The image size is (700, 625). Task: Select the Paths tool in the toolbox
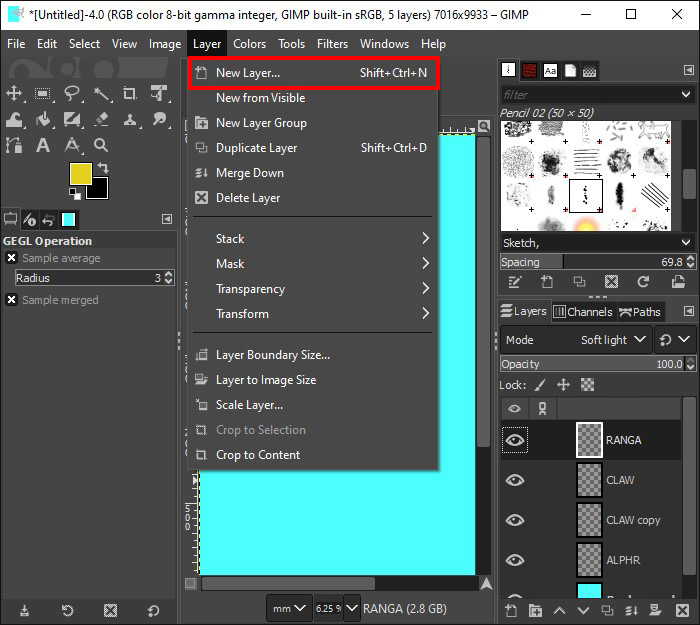coord(14,145)
